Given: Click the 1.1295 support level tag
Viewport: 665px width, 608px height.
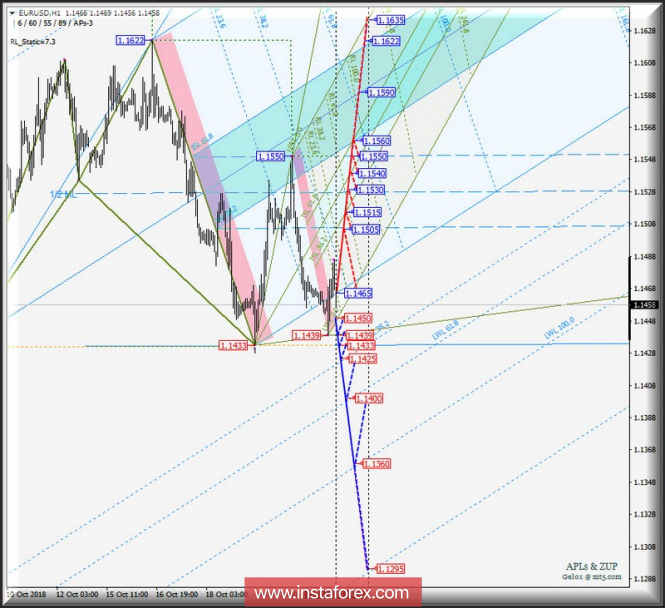Looking at the screenshot, I should point(391,569).
